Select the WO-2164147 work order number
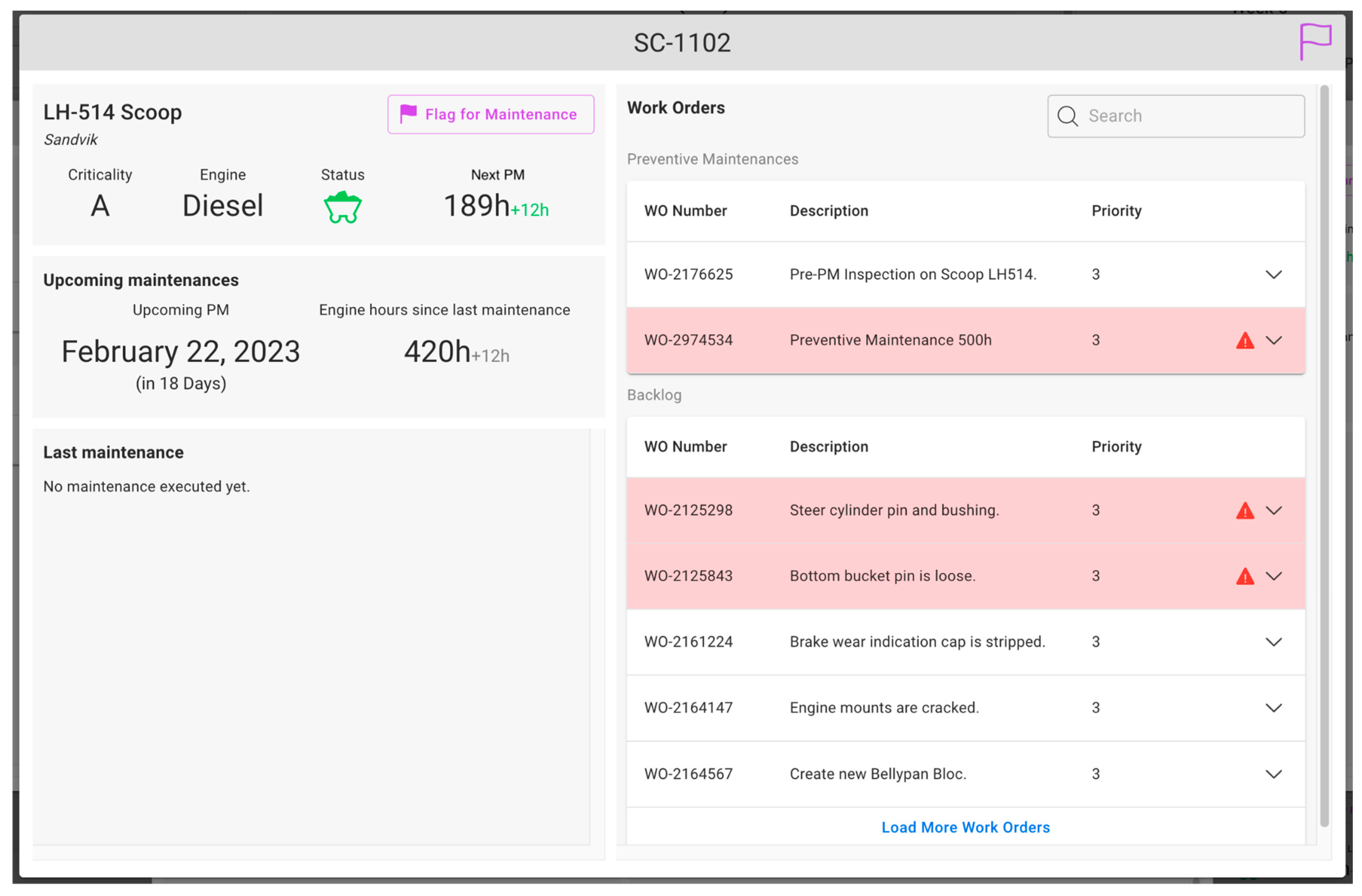The width and height of the screenshot is (1362, 896). point(688,708)
